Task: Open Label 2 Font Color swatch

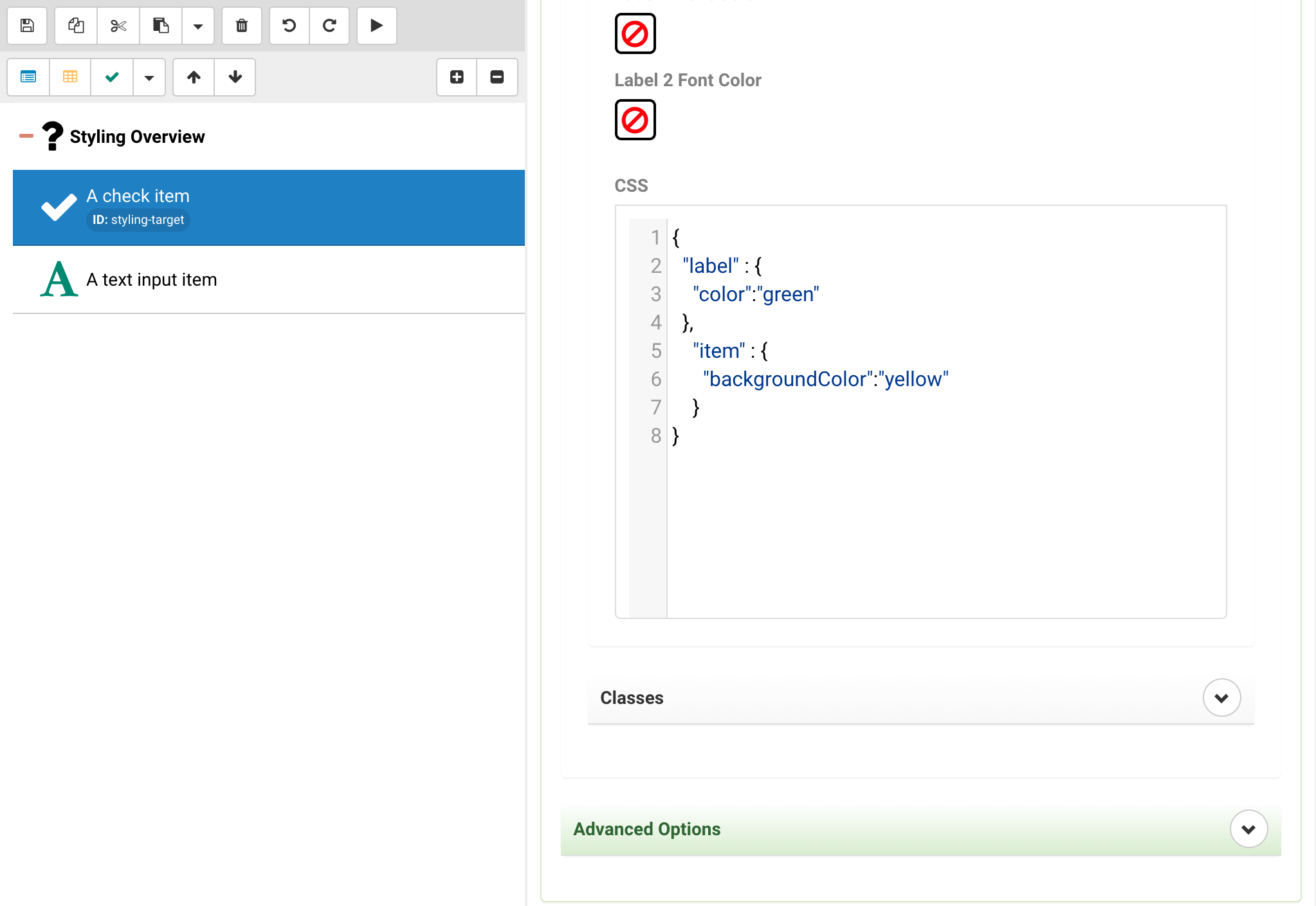Action: tap(635, 120)
